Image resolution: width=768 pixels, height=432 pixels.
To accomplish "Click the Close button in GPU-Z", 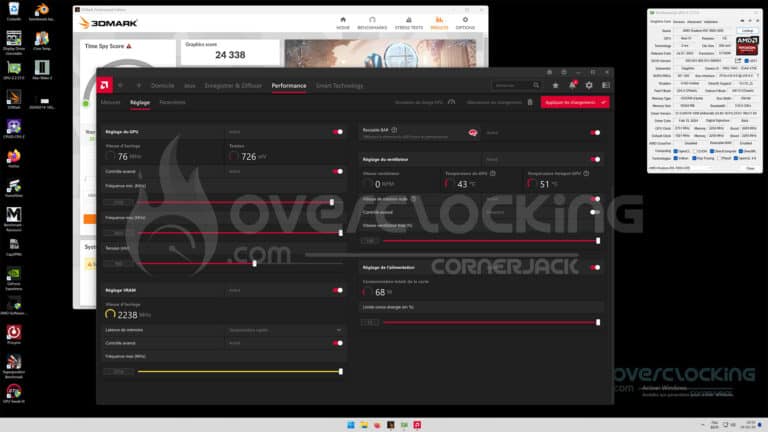I will 750,168.
